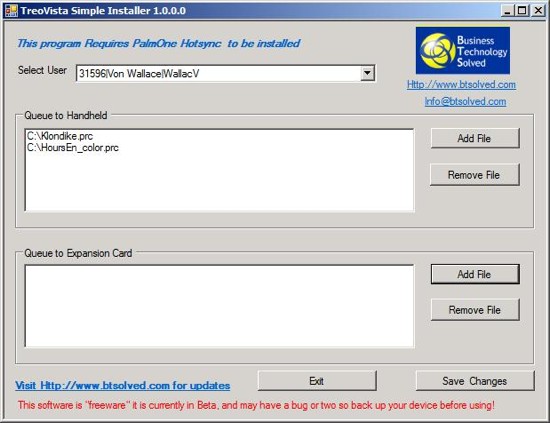Viewport: 550px width, 423px height.
Task: Click the Save Changes button
Action: point(475,381)
